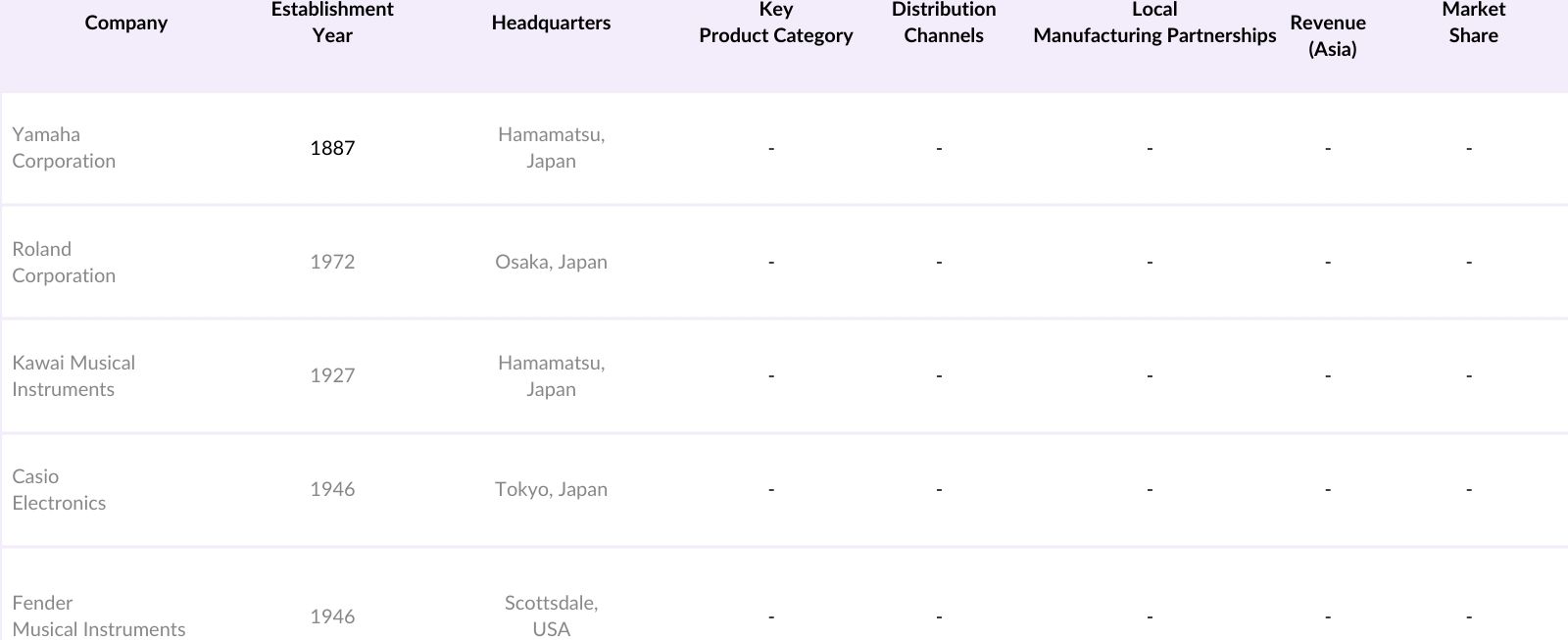Click the 1972 establishment year cell
The width and height of the screenshot is (1568, 640).
332,262
